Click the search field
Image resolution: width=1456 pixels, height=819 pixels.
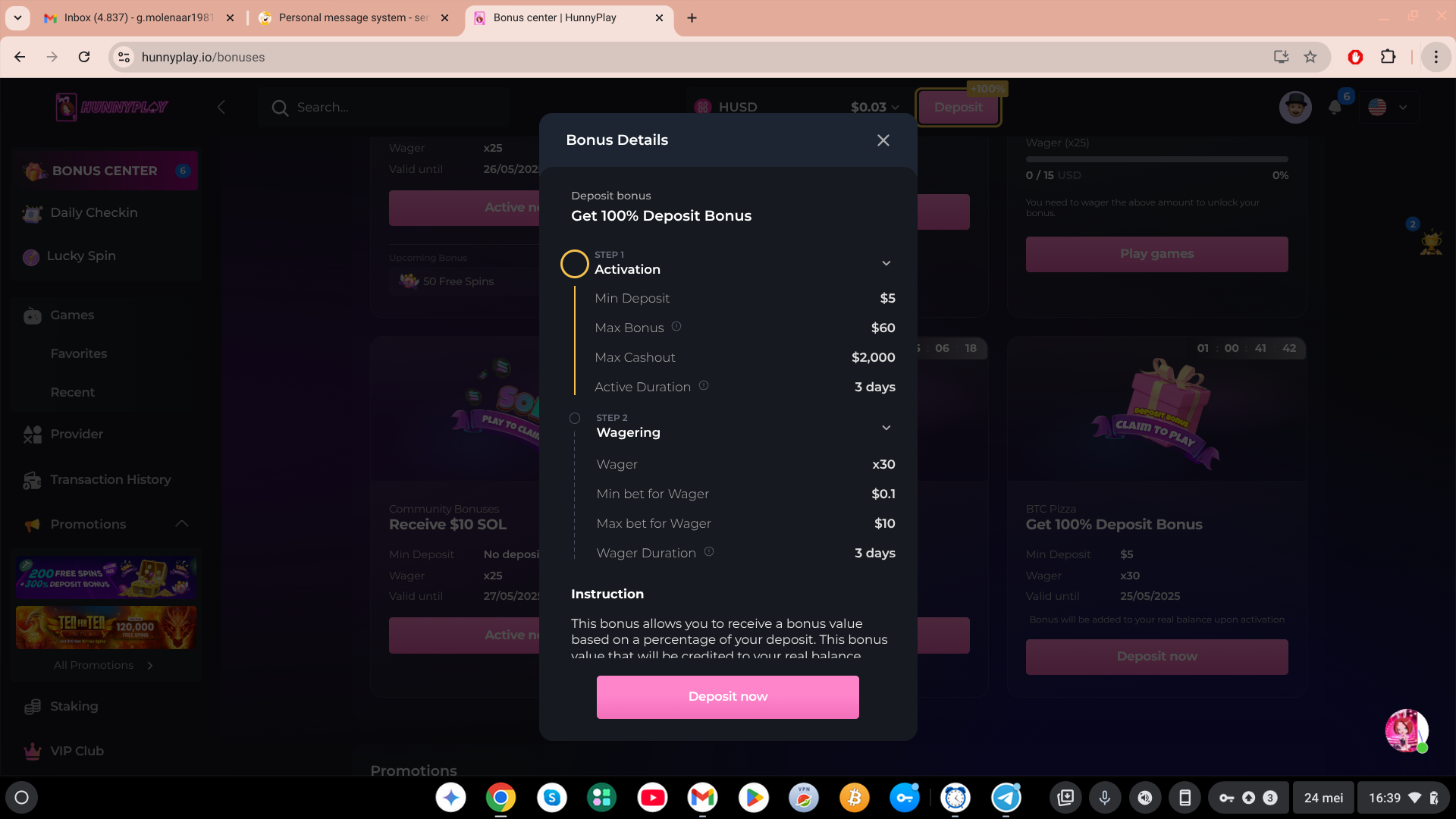point(470,108)
